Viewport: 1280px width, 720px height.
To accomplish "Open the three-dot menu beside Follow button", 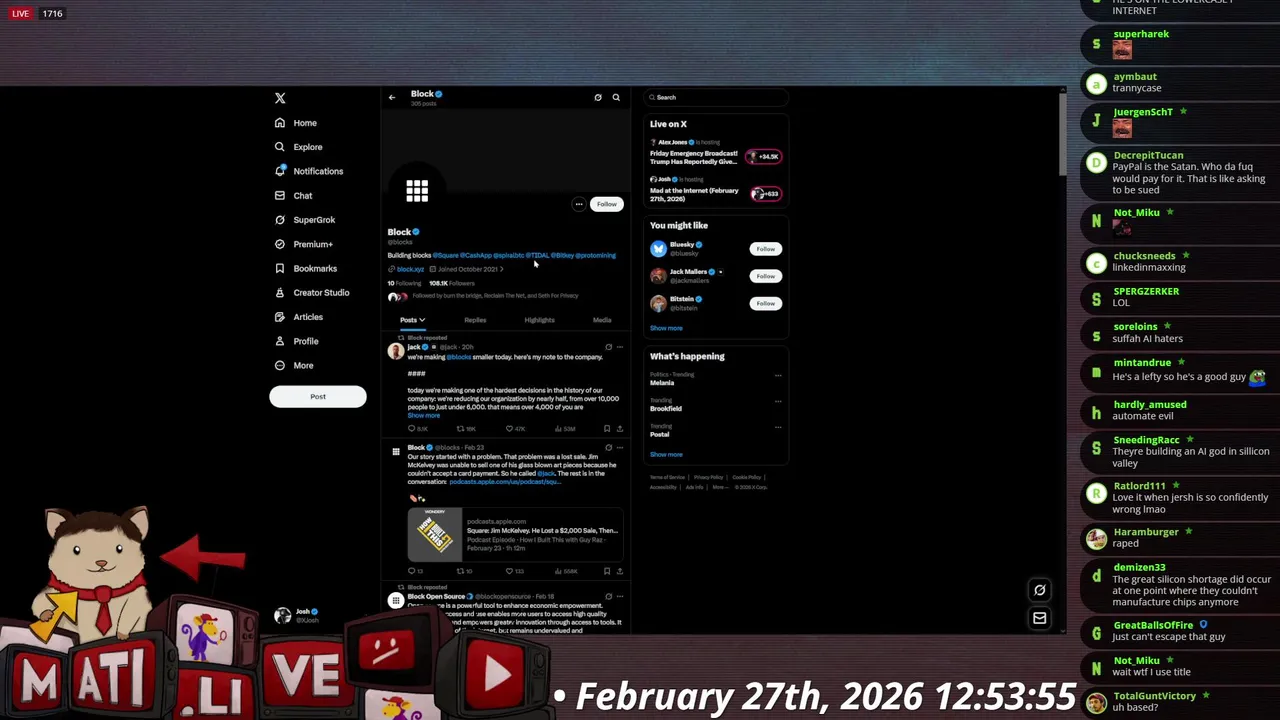I will coord(578,204).
